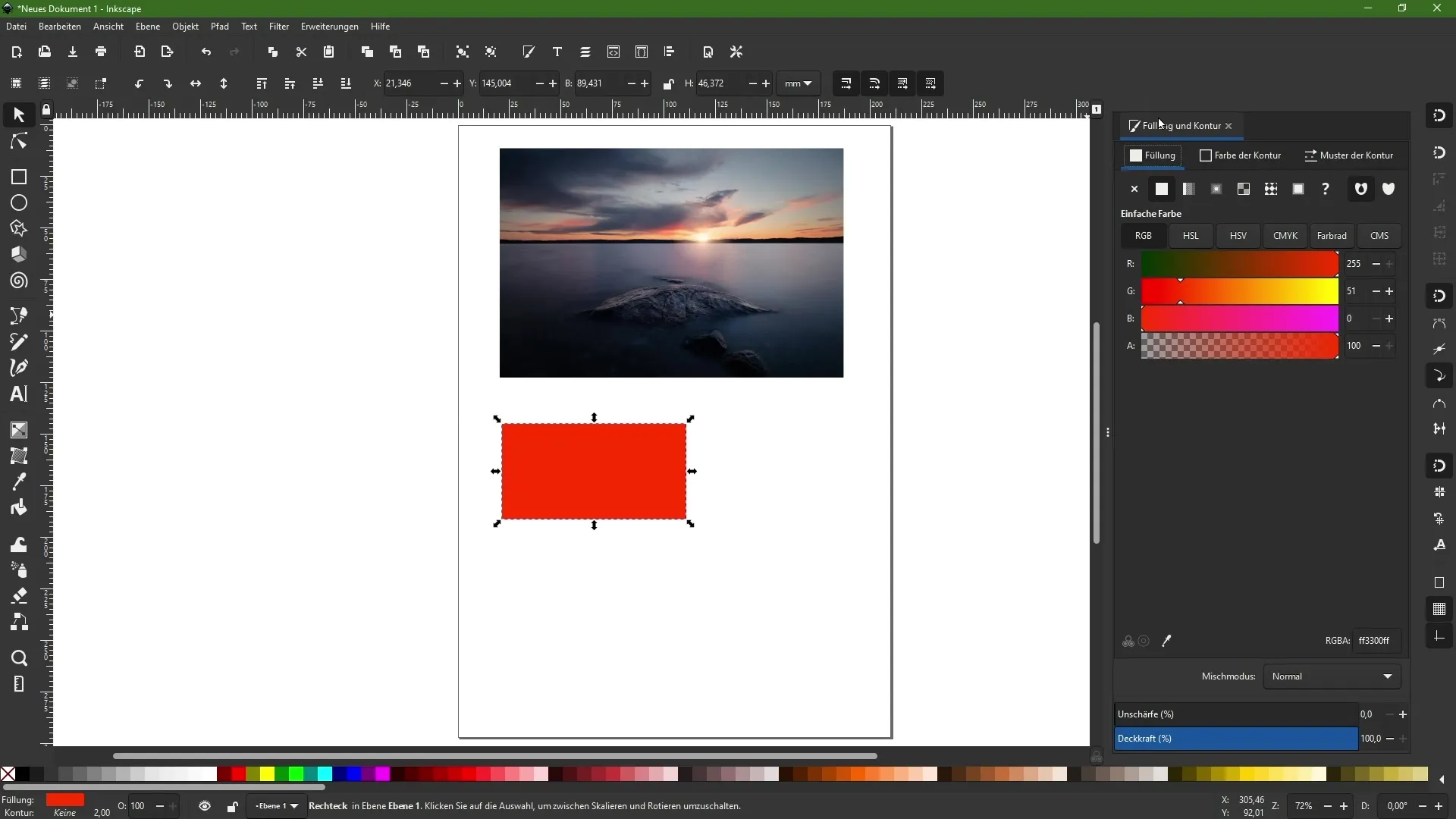Open Pfad menu in menu bar
Image resolution: width=1456 pixels, height=819 pixels.
[220, 26]
